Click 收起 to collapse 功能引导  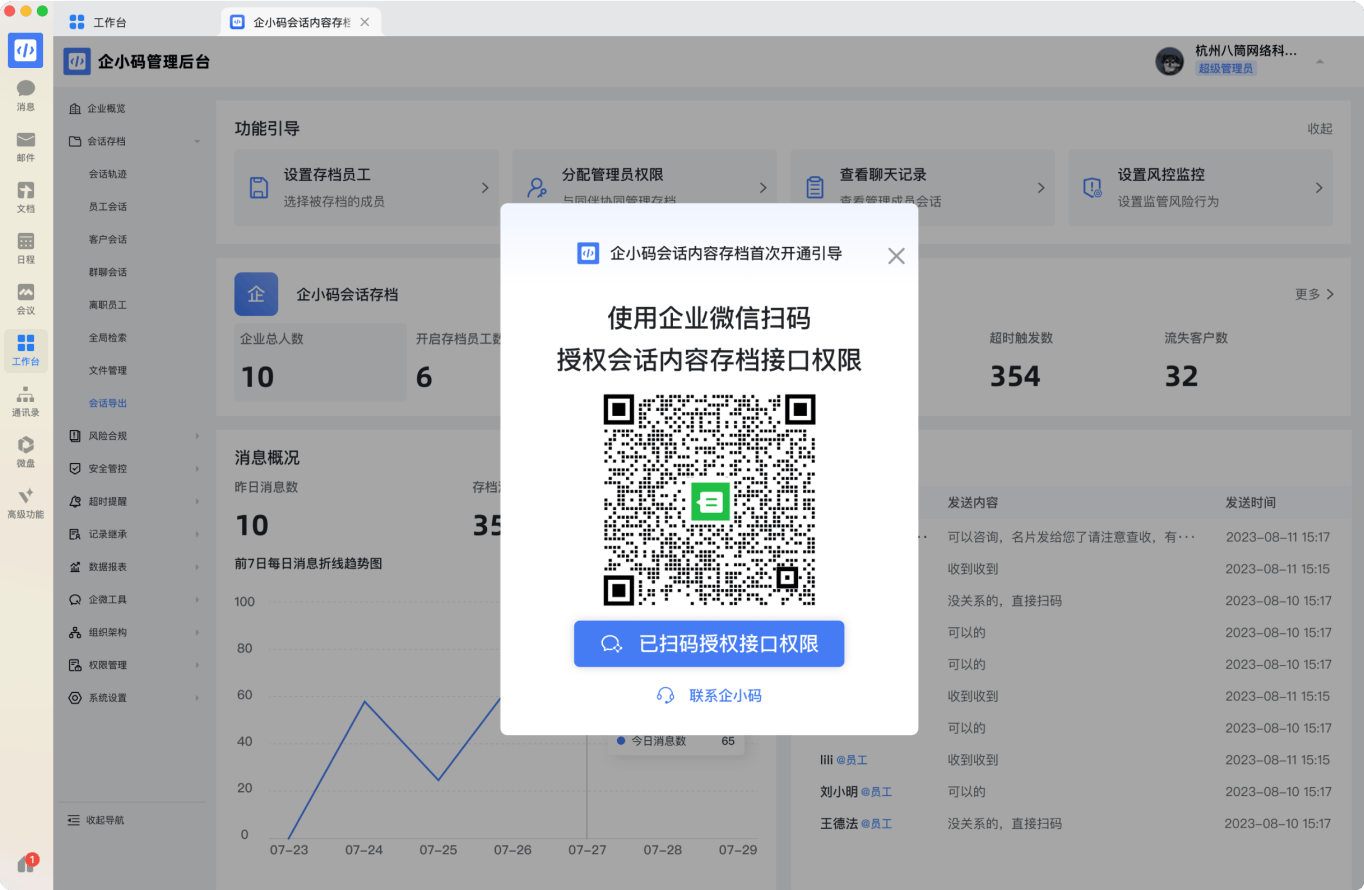(1320, 129)
